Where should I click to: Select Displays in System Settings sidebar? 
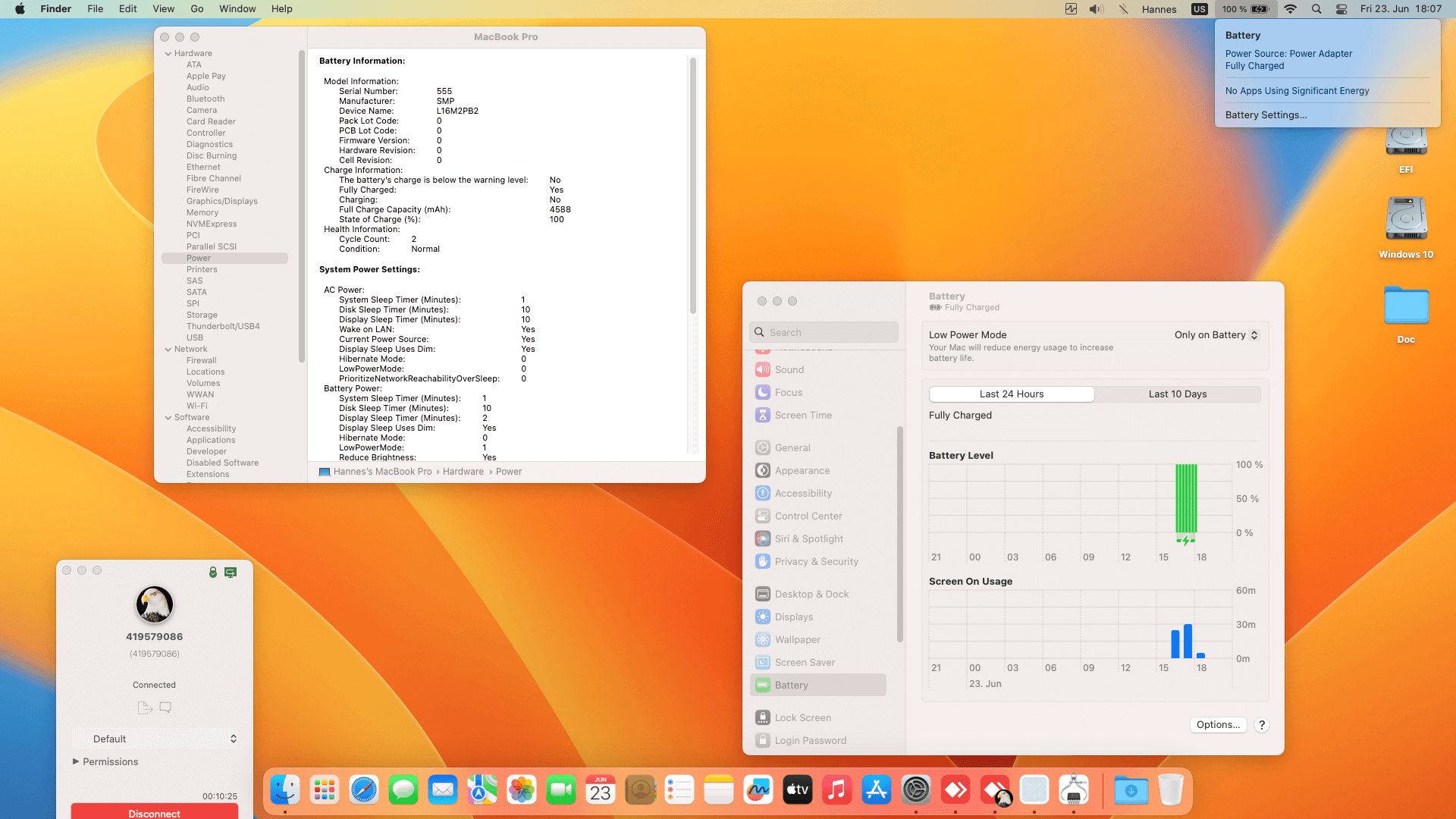click(793, 617)
